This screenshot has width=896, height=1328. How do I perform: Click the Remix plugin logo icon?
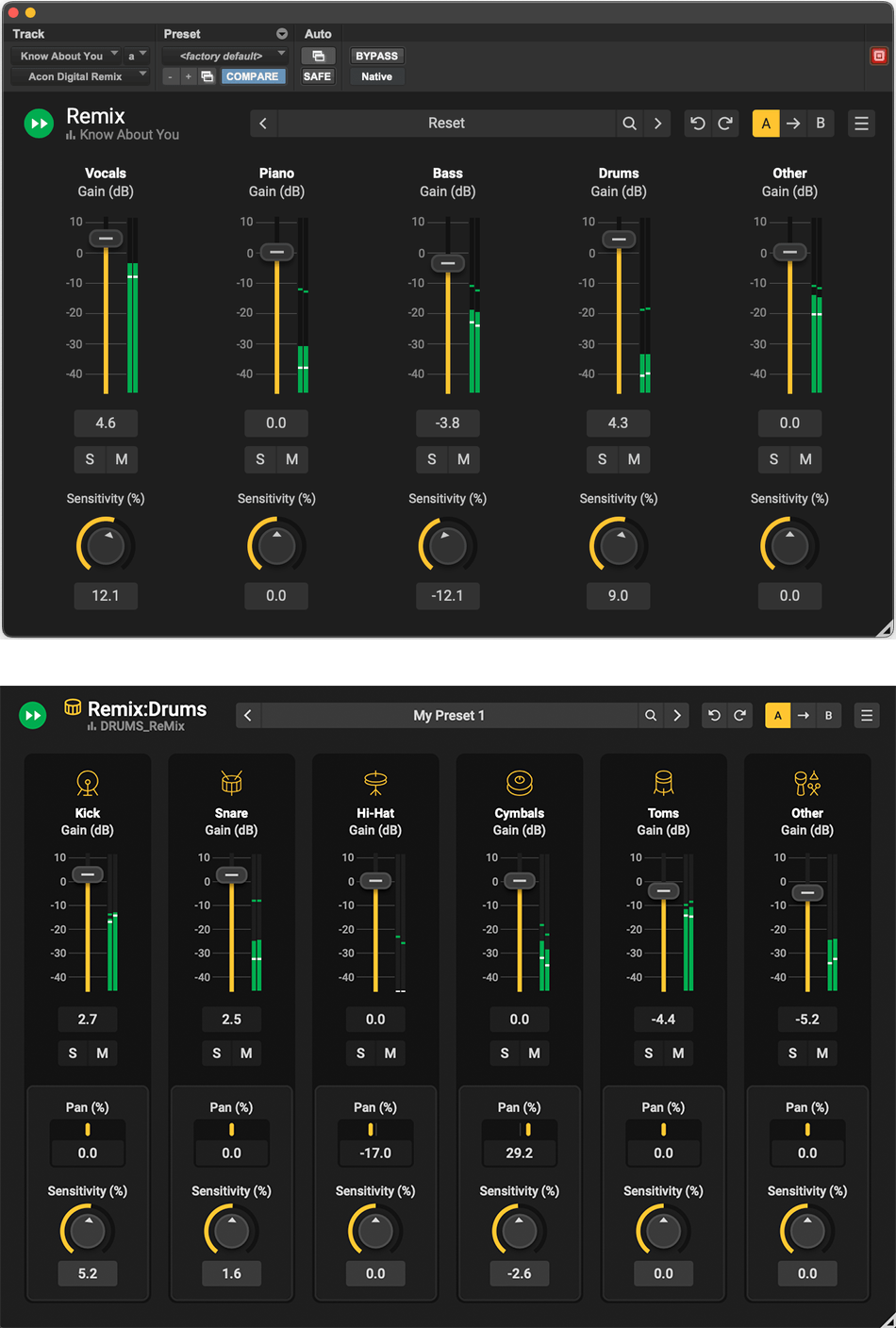(x=39, y=123)
